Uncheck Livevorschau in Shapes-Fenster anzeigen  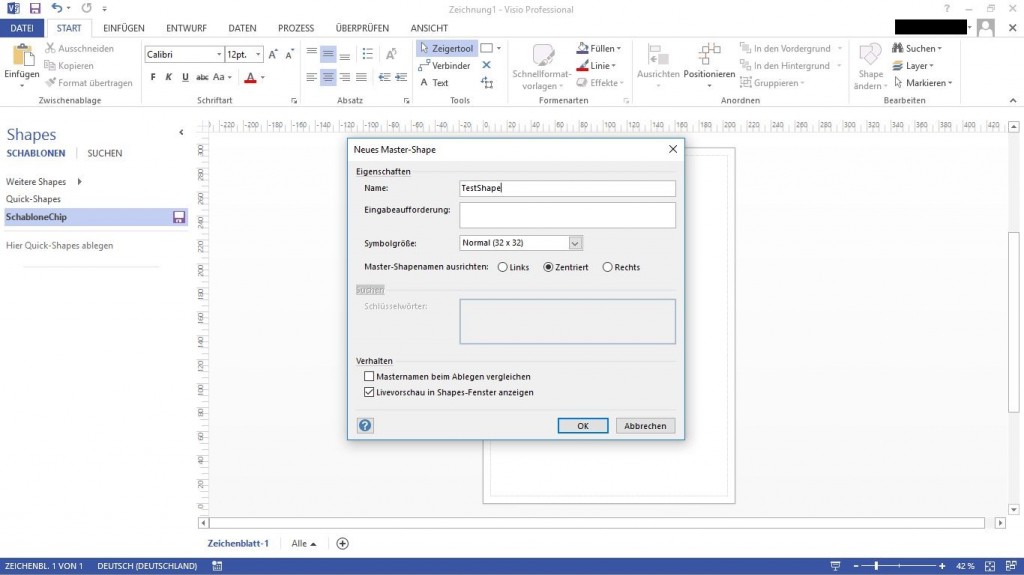(369, 393)
